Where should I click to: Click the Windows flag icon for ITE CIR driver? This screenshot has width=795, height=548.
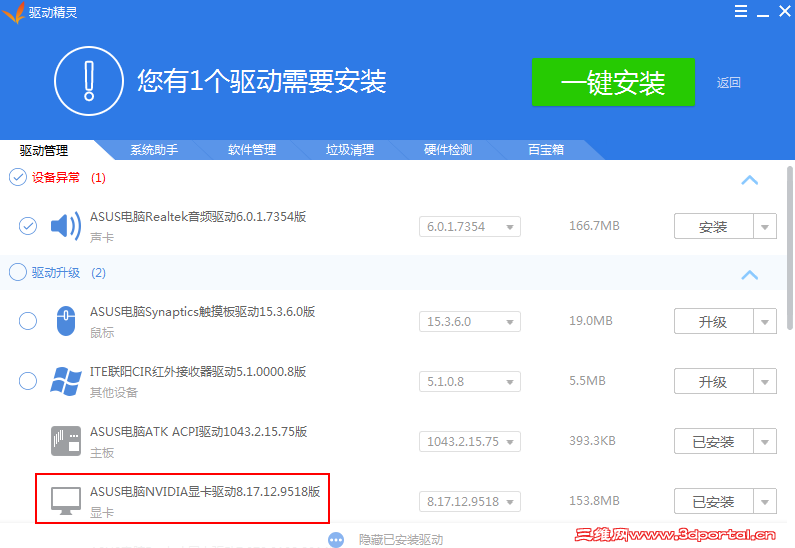coord(66,381)
